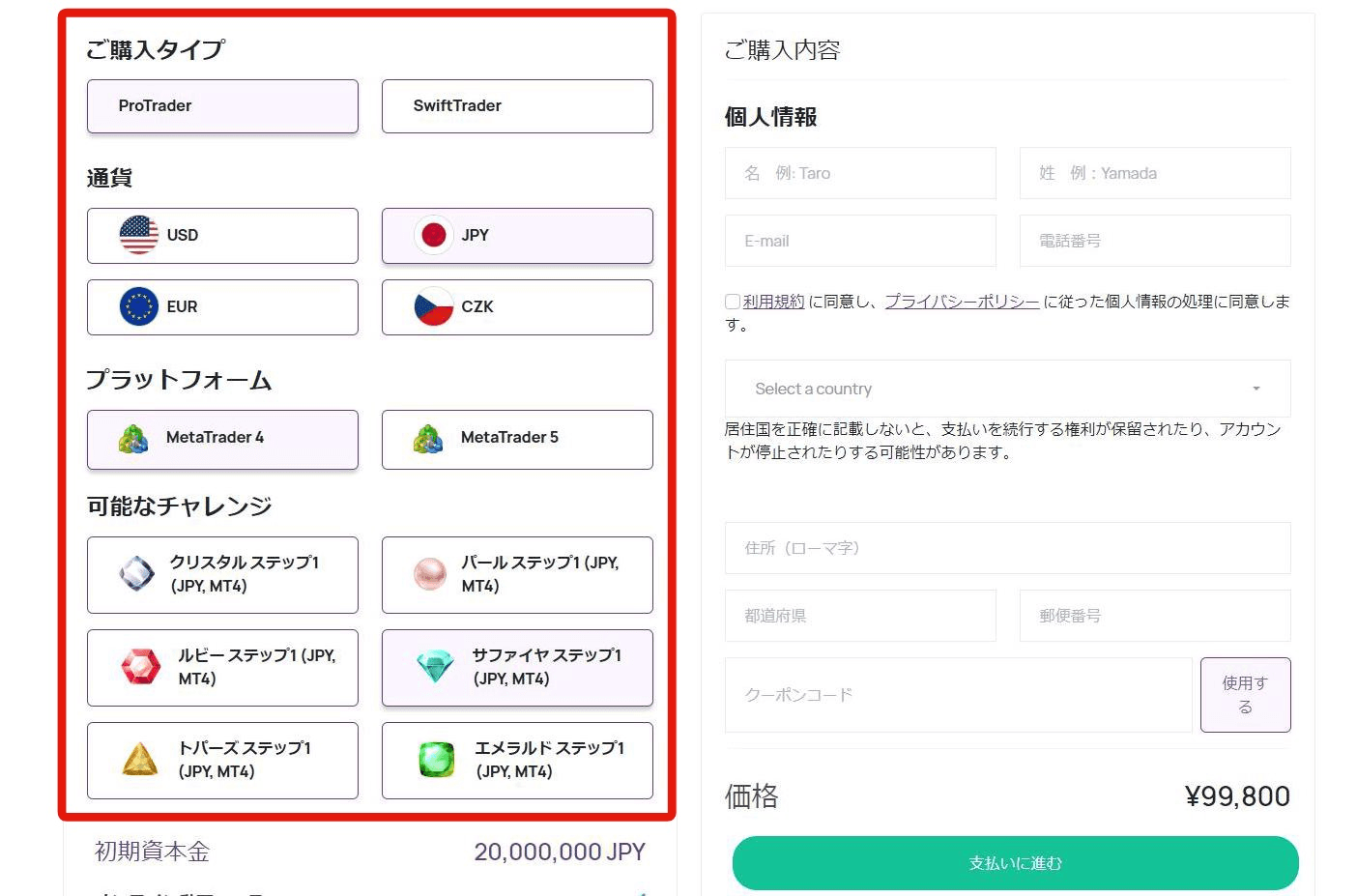Screen dimensions: 1357x896
Task: Click the 居住国 warning notice text
Action: 1003,441
